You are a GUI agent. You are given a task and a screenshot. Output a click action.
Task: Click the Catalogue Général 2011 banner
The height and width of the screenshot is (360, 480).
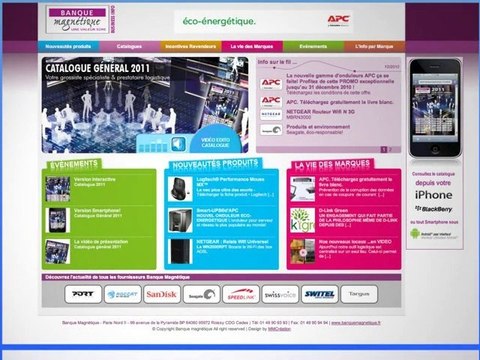coord(145,105)
